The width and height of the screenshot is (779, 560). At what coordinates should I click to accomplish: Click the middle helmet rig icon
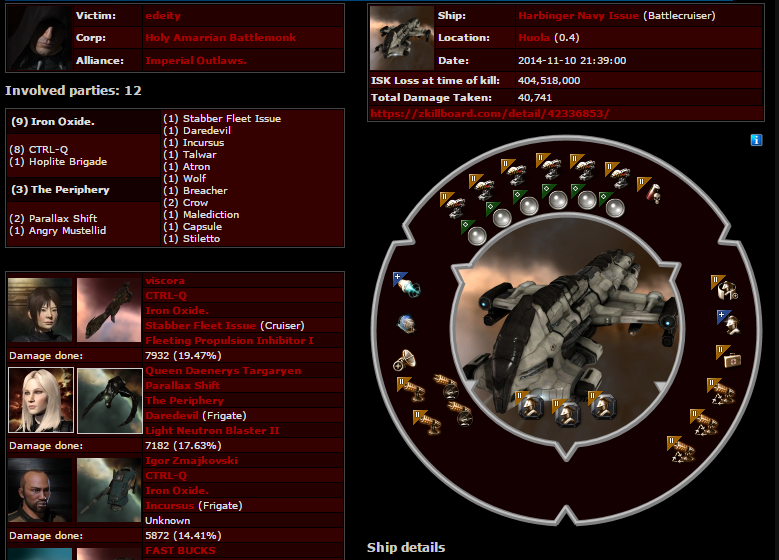tap(567, 414)
